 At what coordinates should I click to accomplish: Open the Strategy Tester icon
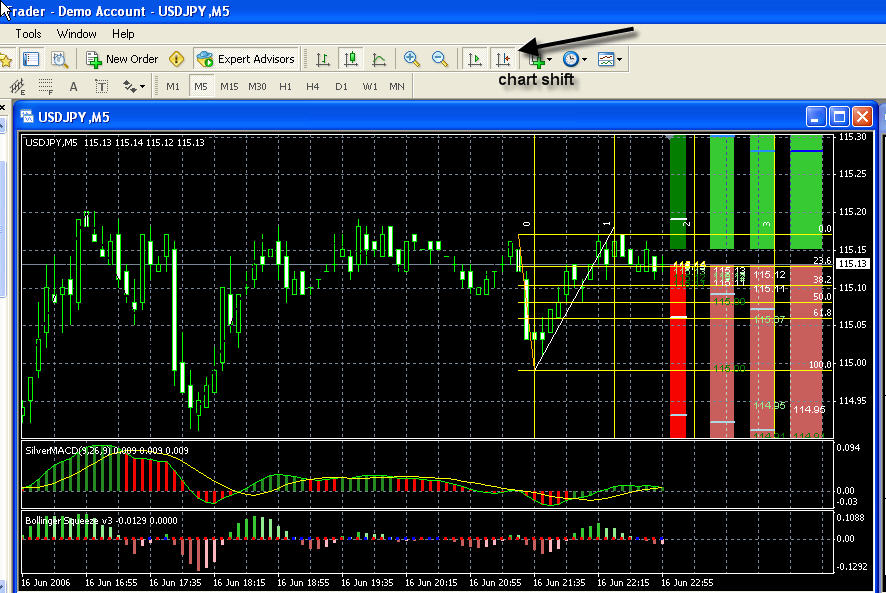tap(59, 59)
